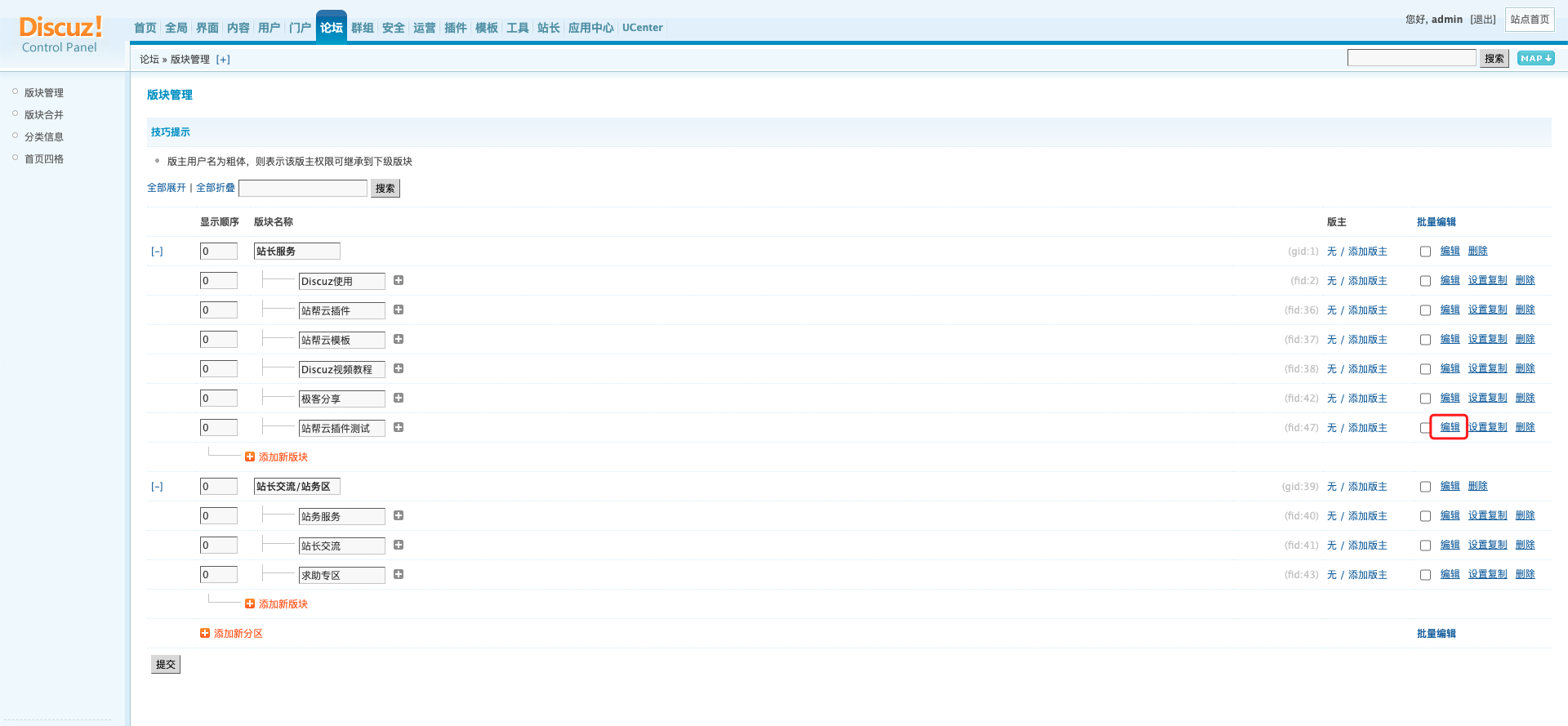Viewport: 1568px width, 726px height.
Task: Click 添加新分区 plus icon
Action: click(x=205, y=633)
